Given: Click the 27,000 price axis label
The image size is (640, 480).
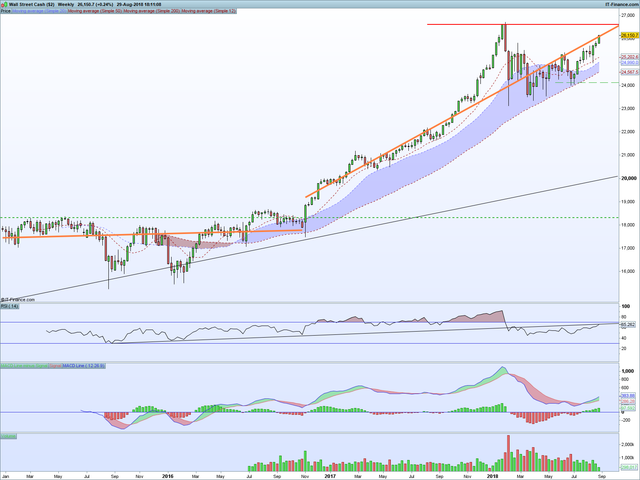Looking at the screenshot, I should click(628, 15).
